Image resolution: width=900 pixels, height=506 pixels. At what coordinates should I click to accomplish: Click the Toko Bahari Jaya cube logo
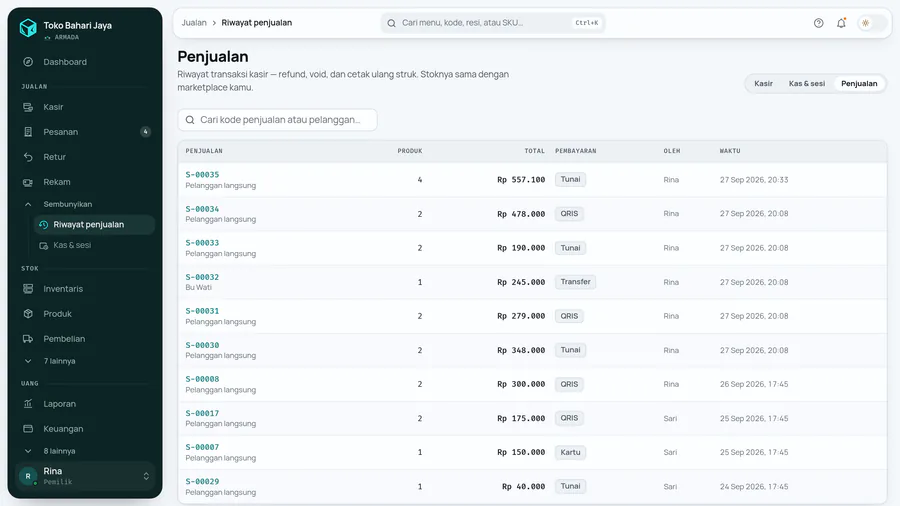28,28
